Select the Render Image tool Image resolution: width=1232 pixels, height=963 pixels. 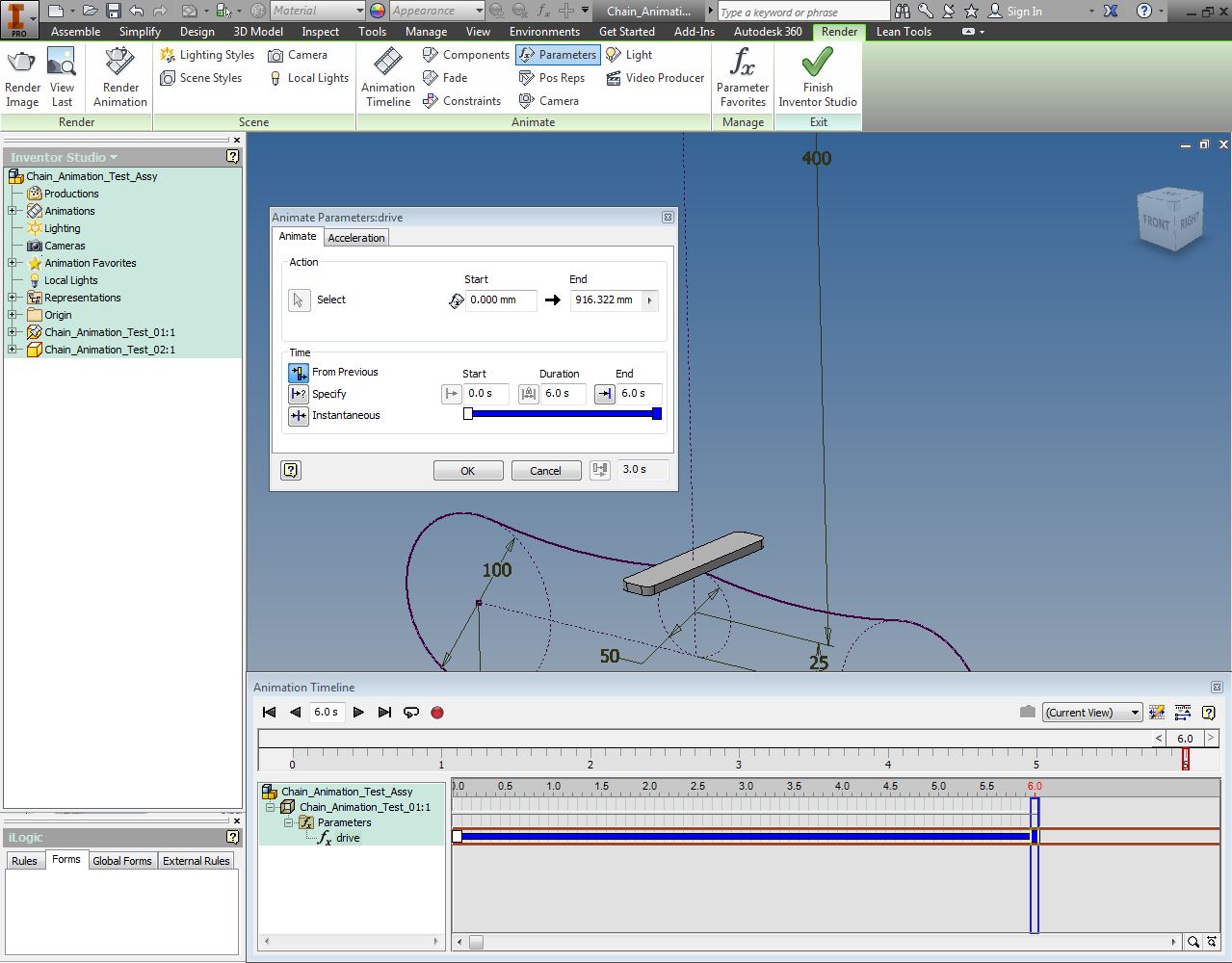[x=21, y=77]
